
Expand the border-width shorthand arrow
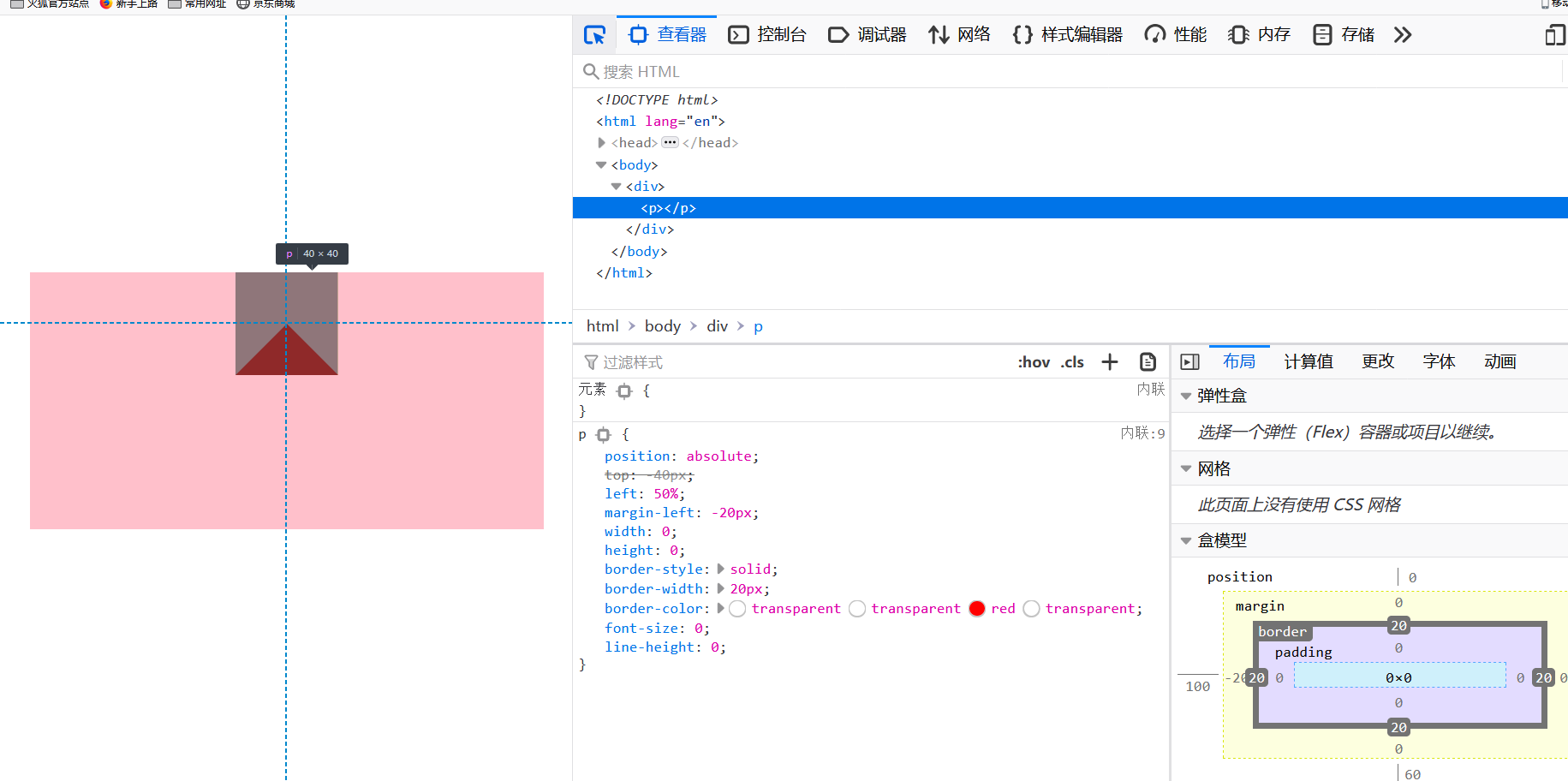[x=720, y=589]
